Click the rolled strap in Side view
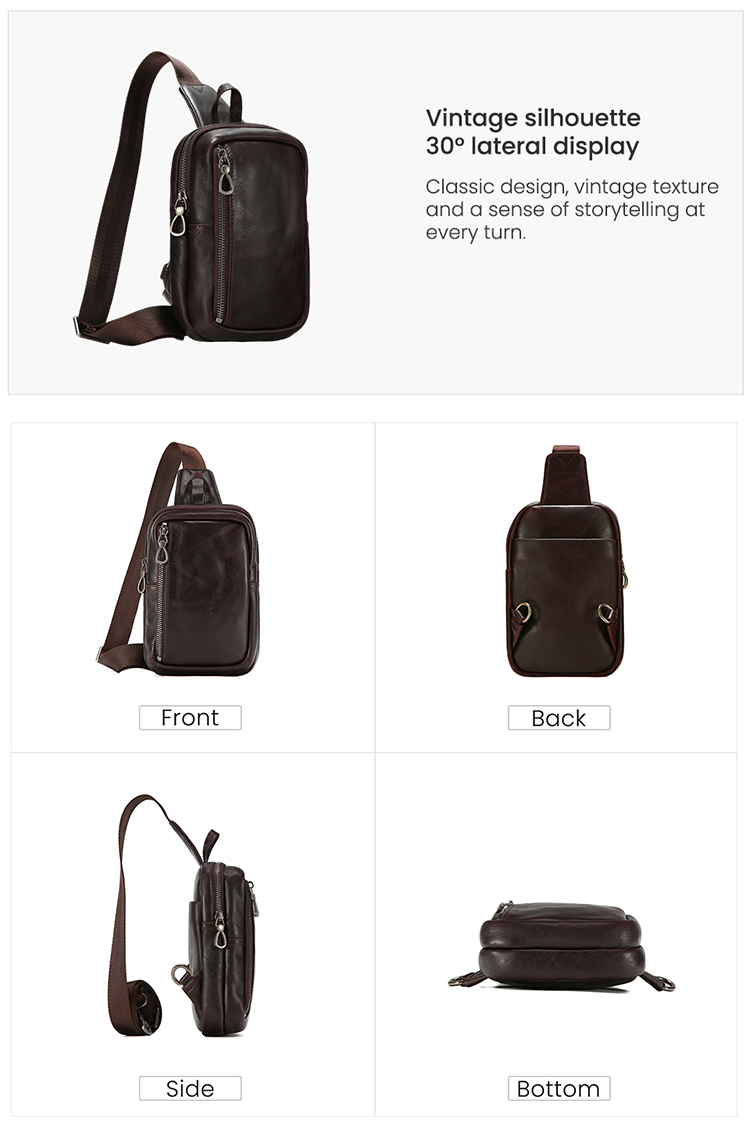The height and width of the screenshot is (1146, 750). (145, 1011)
